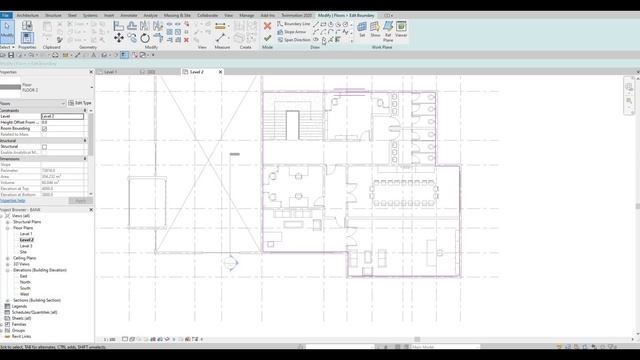Click the Boundary Line button

point(294,24)
